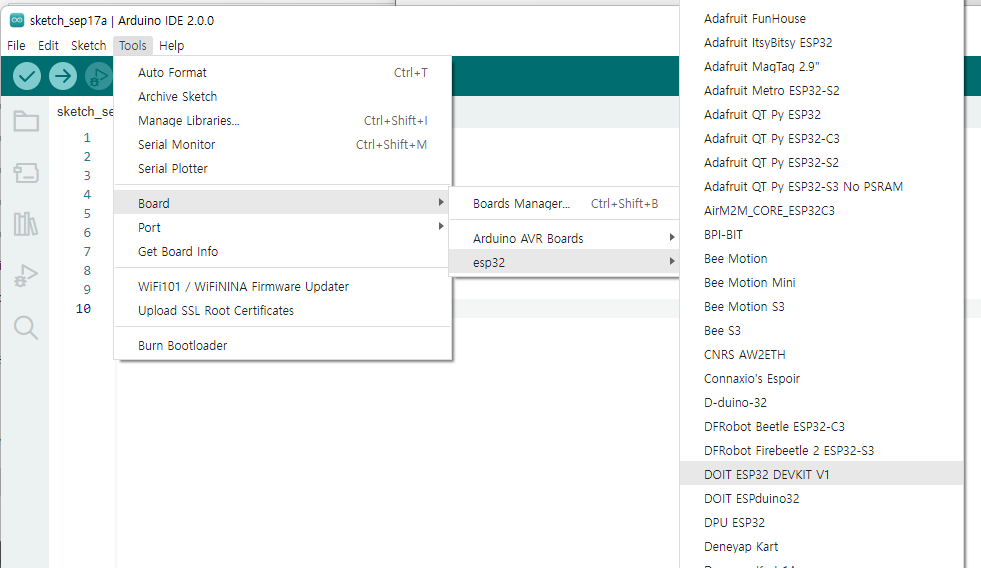Click line number 10 in editor gutter

coord(83,308)
